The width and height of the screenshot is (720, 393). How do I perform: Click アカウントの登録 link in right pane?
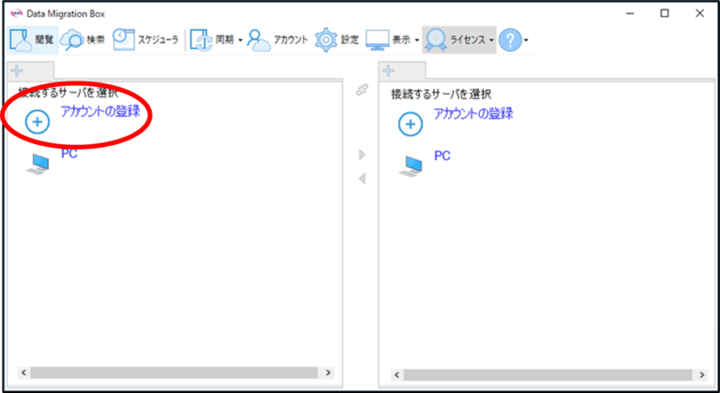(x=473, y=113)
